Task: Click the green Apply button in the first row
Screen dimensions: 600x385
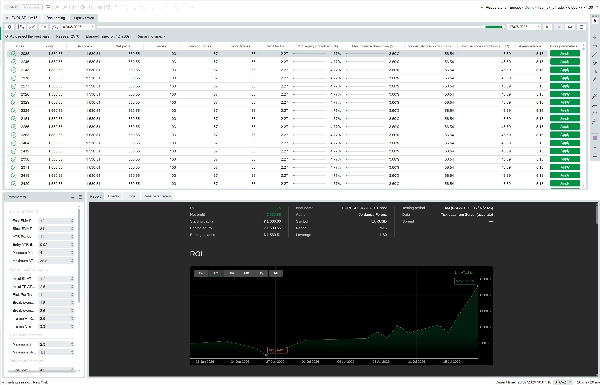Action: click(x=565, y=53)
